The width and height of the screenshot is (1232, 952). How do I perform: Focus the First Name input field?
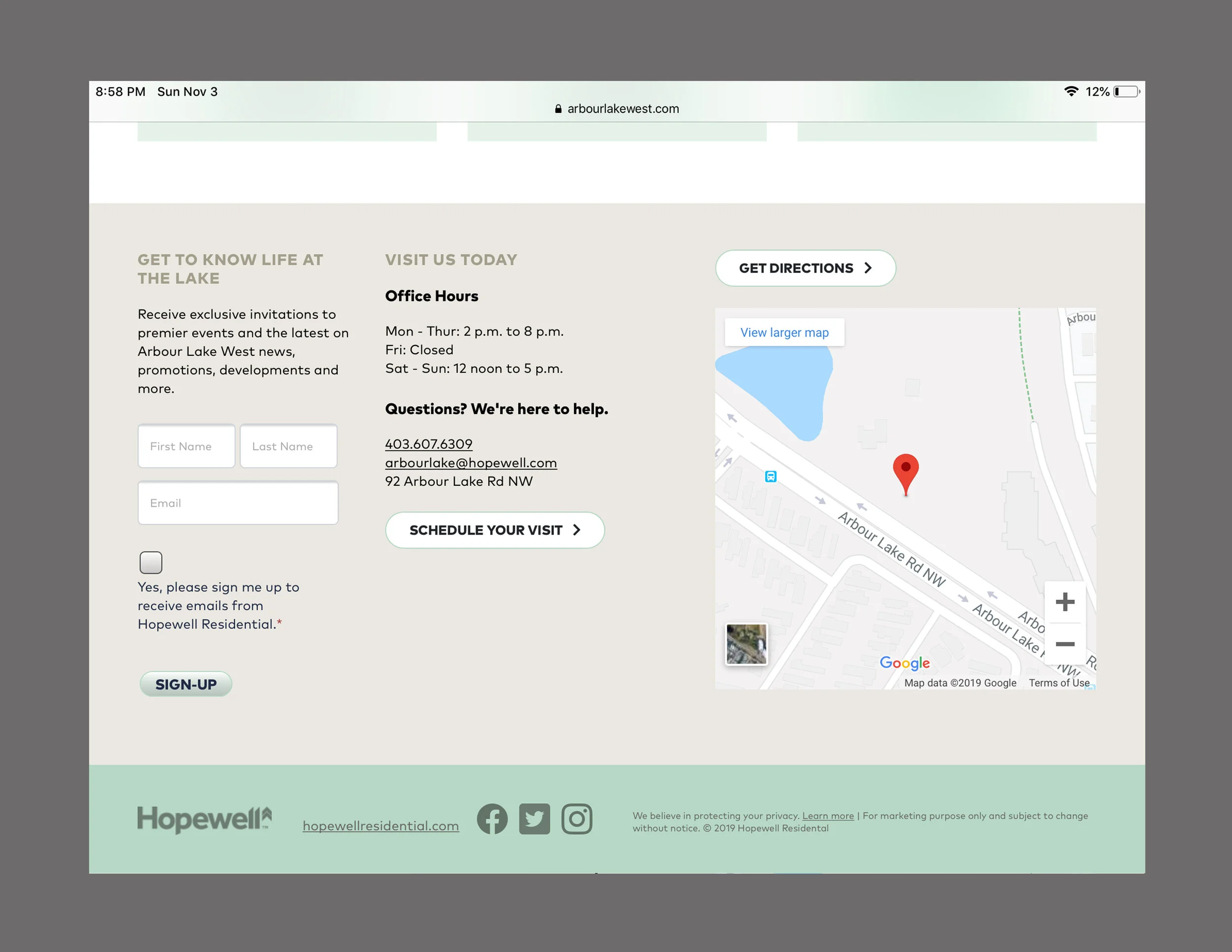click(186, 446)
